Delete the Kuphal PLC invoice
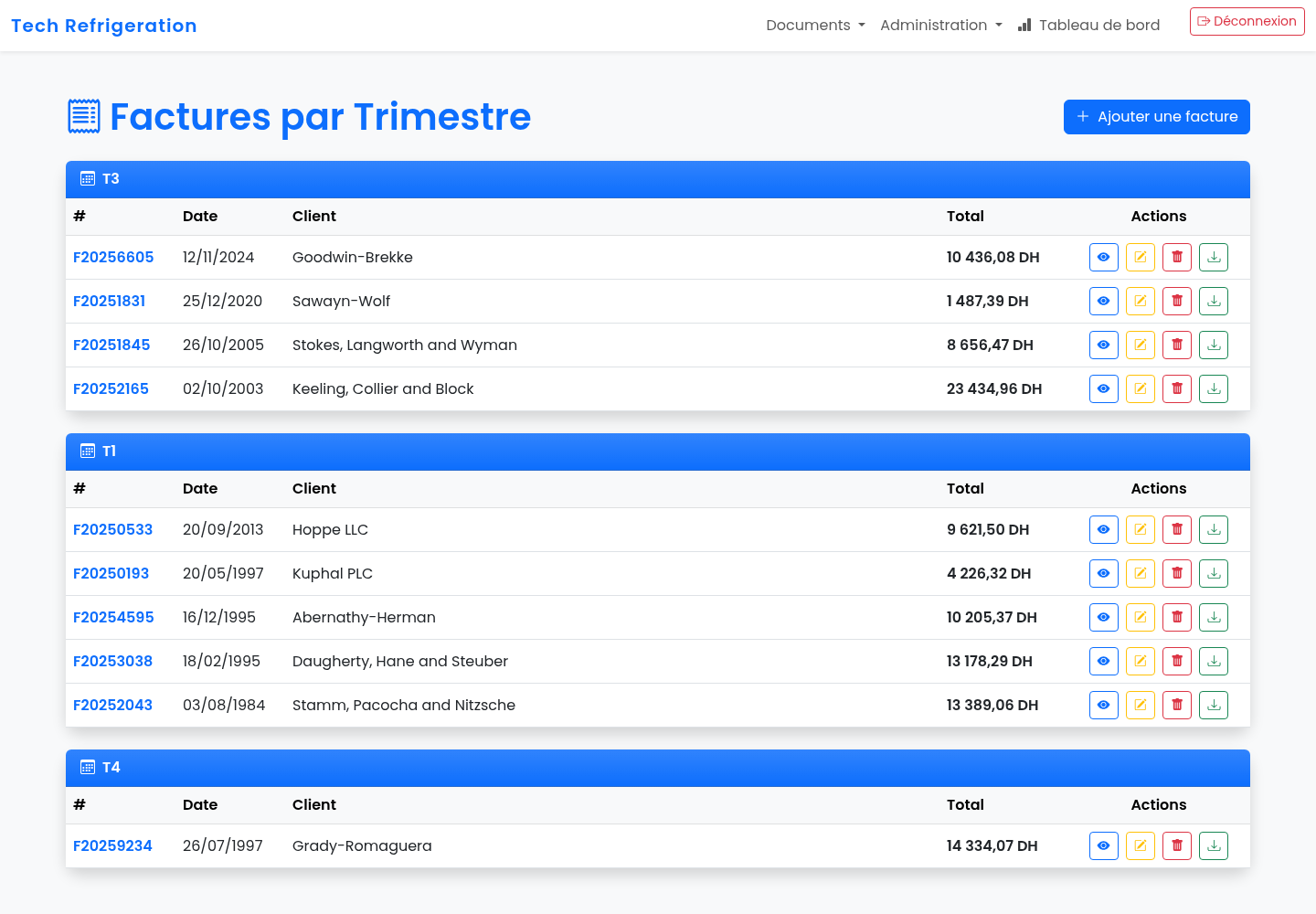1316x914 pixels. tap(1177, 574)
